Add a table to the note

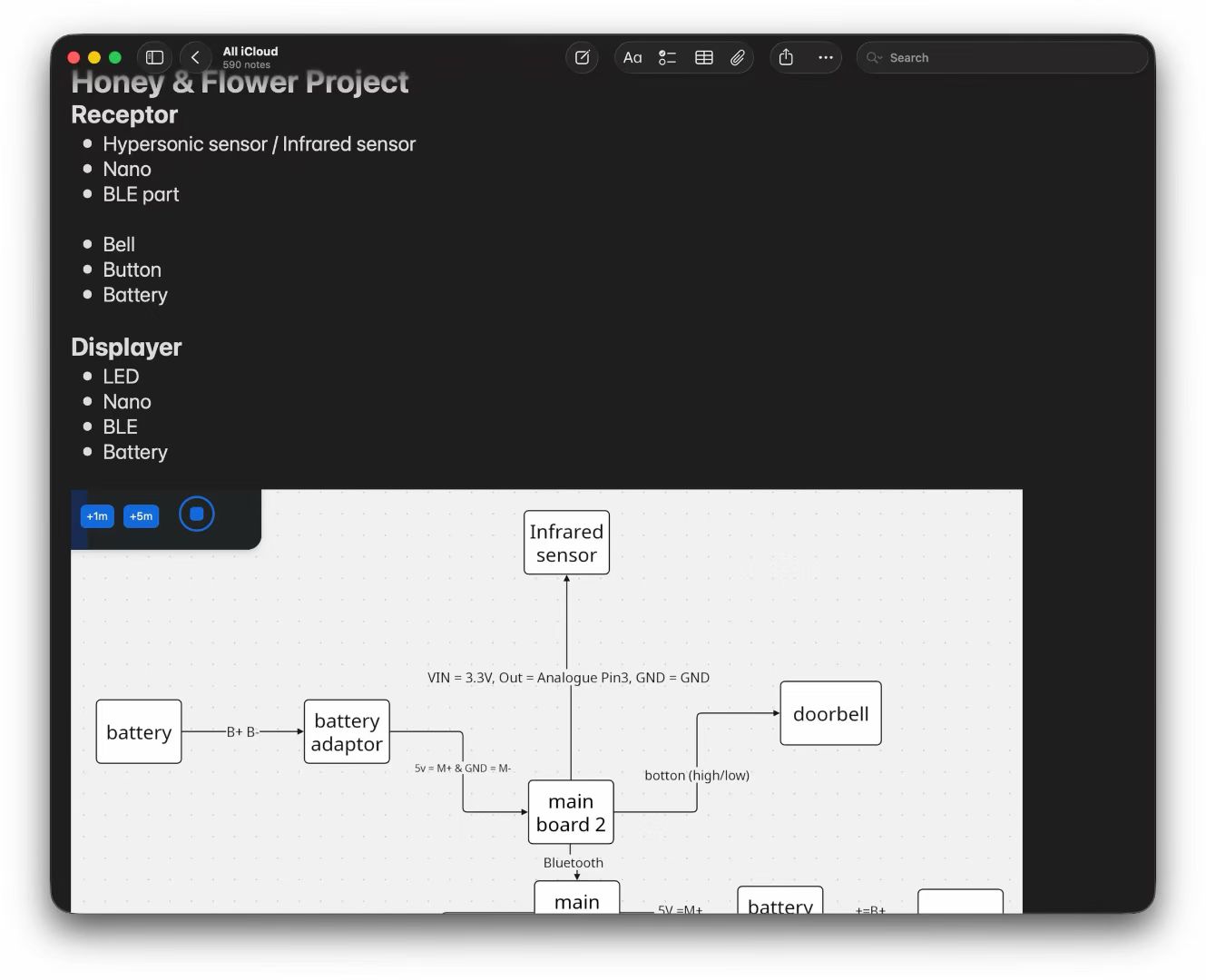(703, 57)
